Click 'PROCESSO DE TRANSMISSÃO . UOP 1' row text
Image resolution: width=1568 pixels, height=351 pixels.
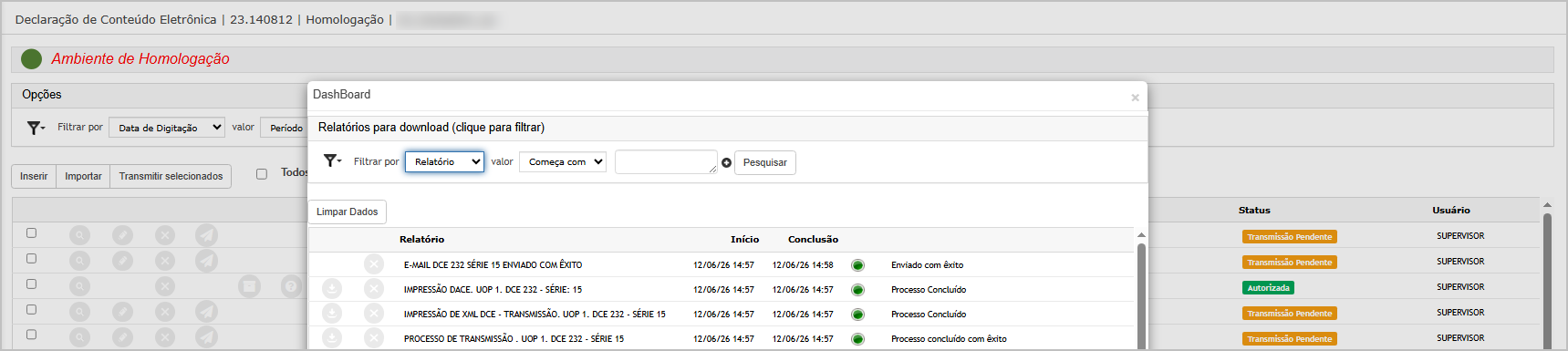click(x=514, y=339)
